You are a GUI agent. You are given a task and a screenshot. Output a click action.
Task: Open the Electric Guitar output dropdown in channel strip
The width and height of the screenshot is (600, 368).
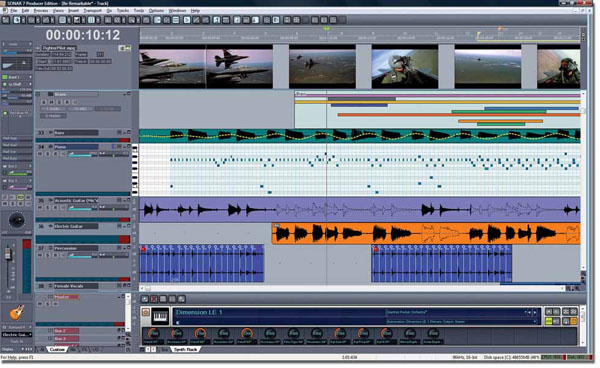[30, 335]
